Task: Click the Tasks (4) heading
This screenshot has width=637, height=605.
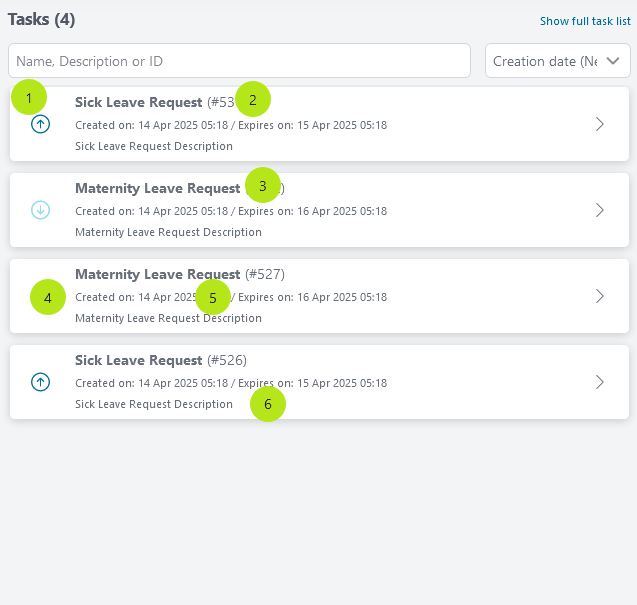Action: point(41,20)
